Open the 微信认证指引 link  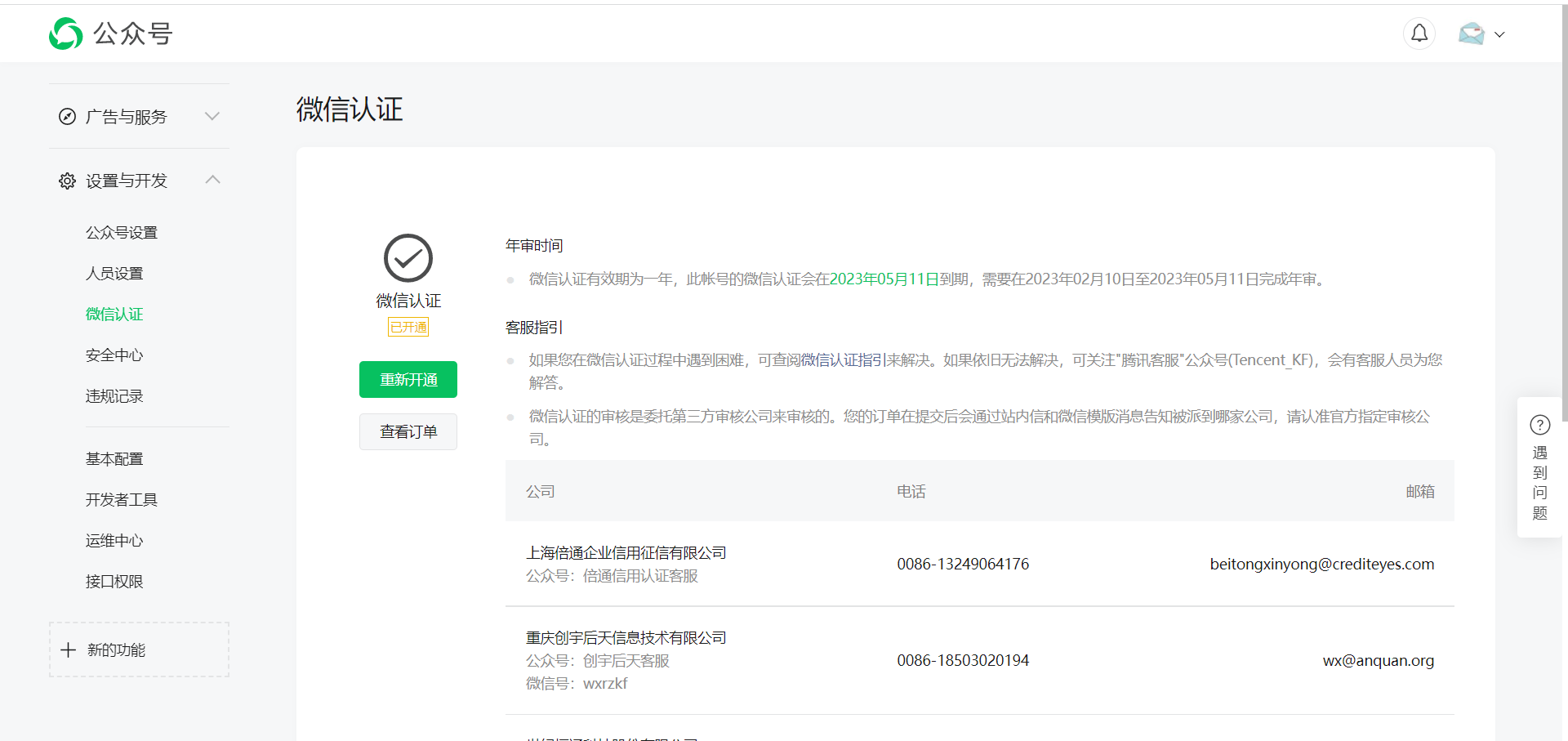(x=844, y=360)
